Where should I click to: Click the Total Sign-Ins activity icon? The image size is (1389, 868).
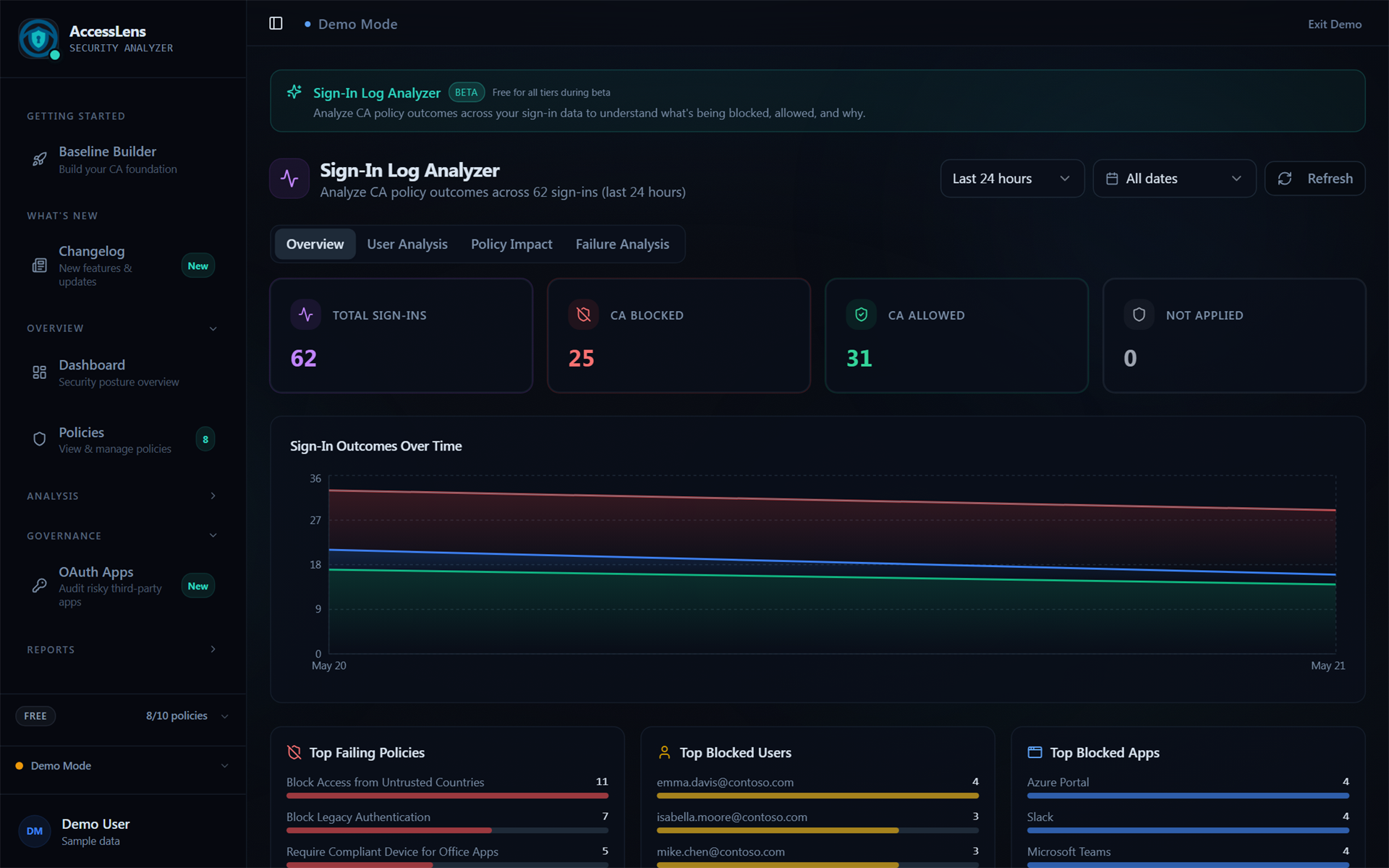[x=306, y=315]
